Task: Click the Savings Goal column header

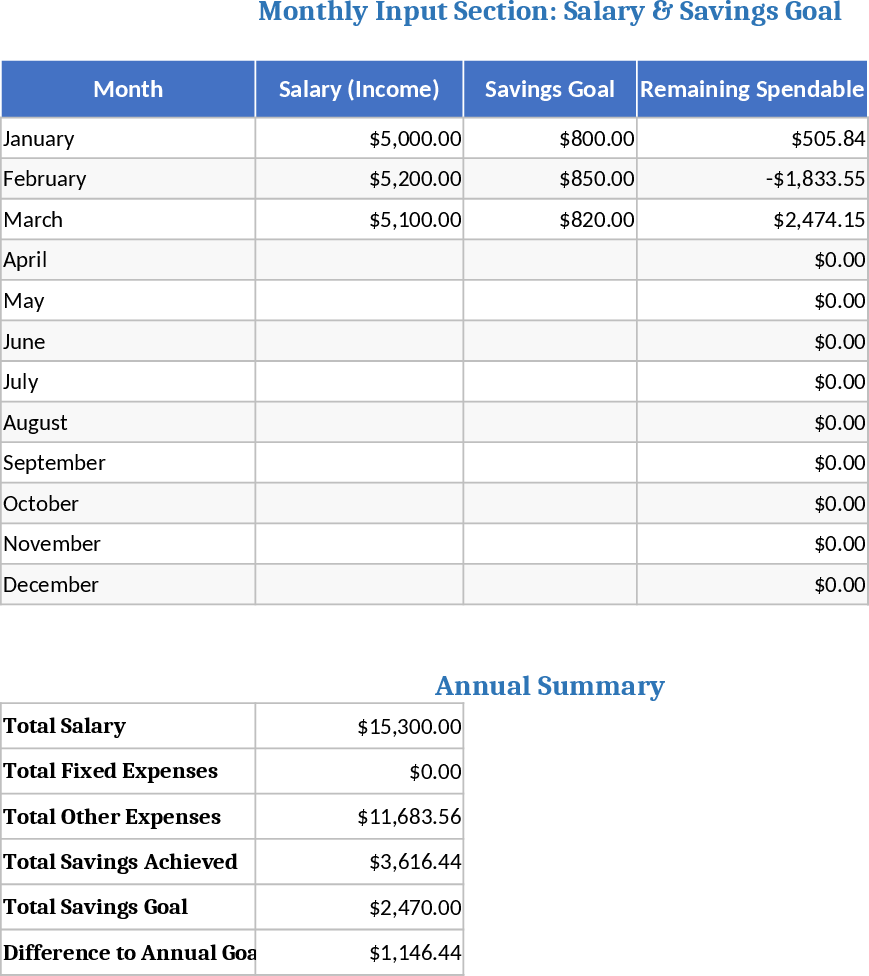Action: (549, 89)
